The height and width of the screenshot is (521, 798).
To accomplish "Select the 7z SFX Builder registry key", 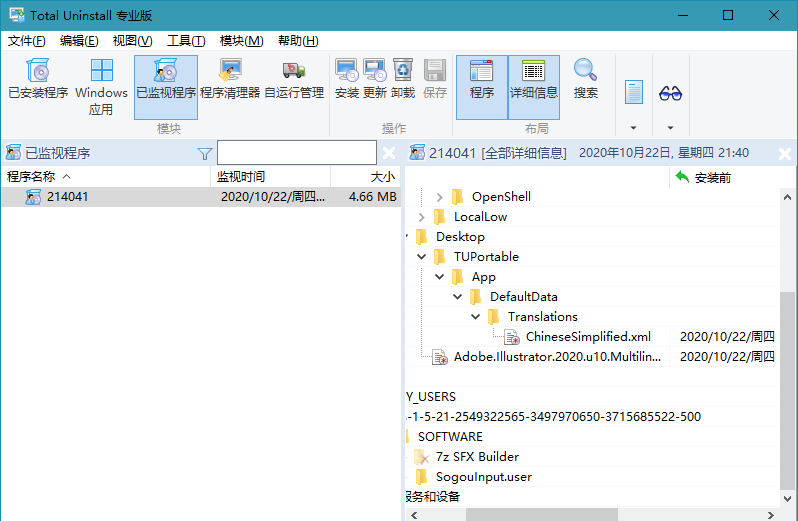I will tap(477, 457).
